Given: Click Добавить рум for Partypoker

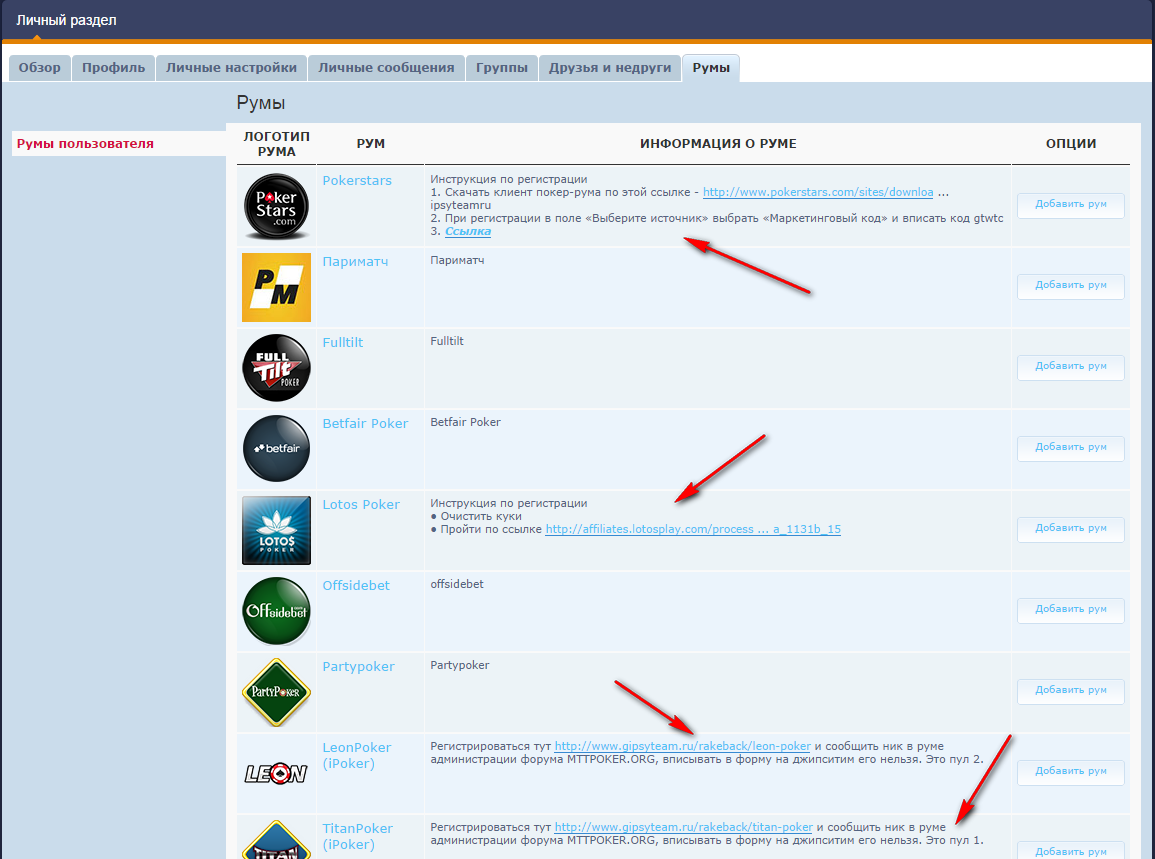Looking at the screenshot, I should pos(1071,691).
